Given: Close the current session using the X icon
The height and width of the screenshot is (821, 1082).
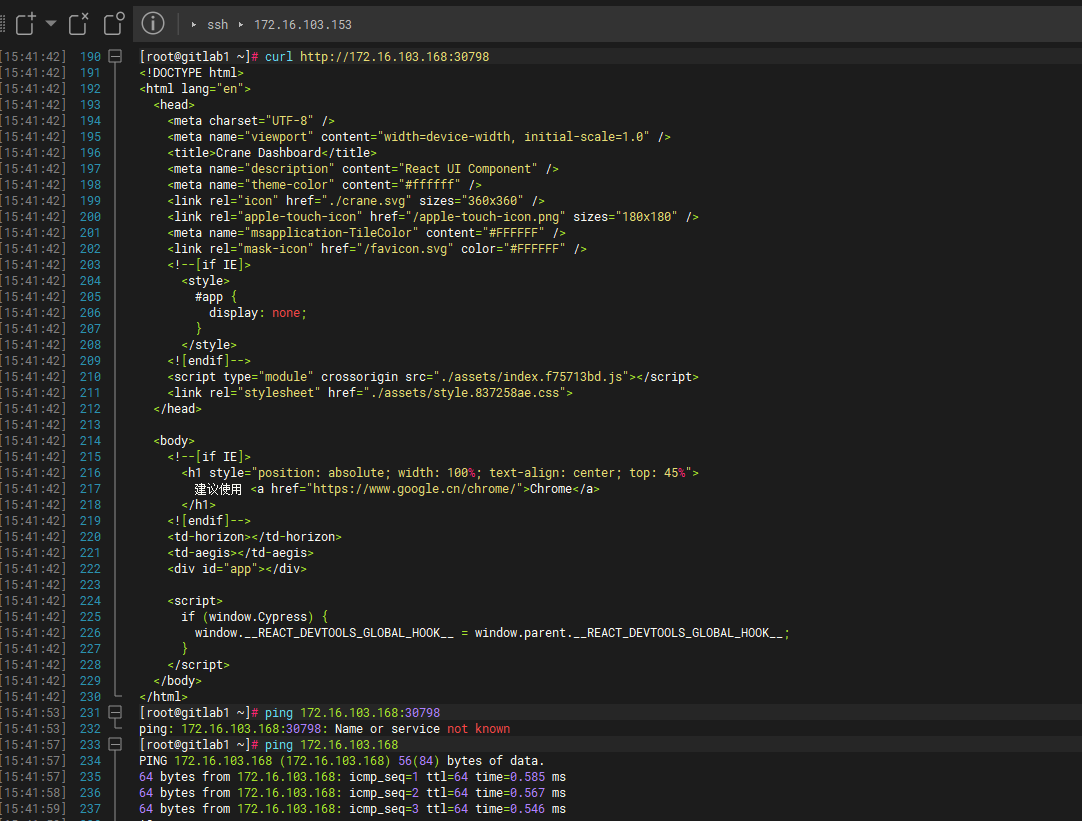Looking at the screenshot, I should pos(78,24).
